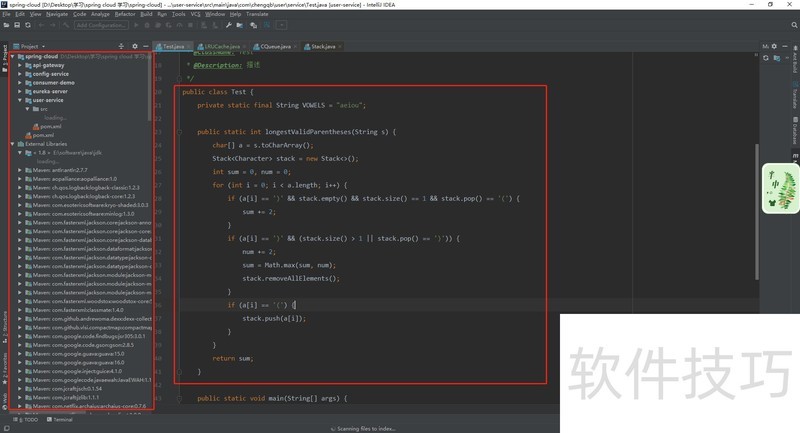Collapse the user-service module
Viewport: 800px width, 433px height.
[20, 100]
